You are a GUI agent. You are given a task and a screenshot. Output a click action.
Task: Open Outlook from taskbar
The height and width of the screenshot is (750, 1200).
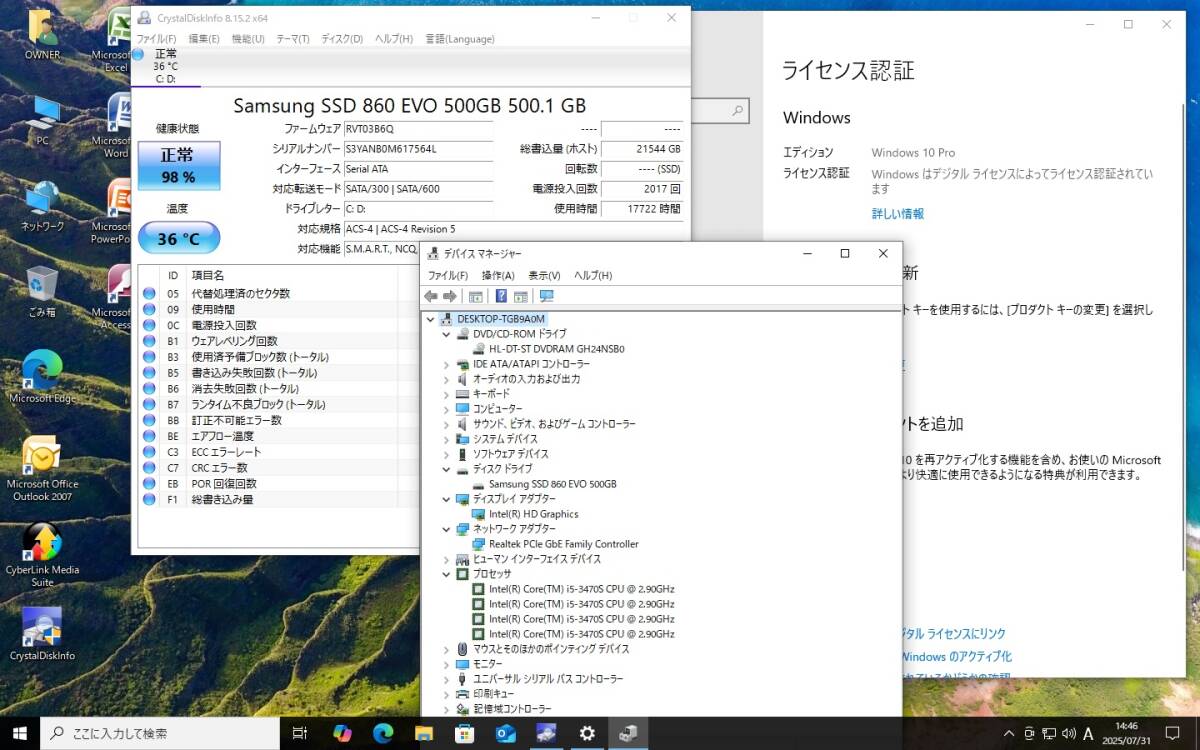pyautogui.click(x=505, y=733)
